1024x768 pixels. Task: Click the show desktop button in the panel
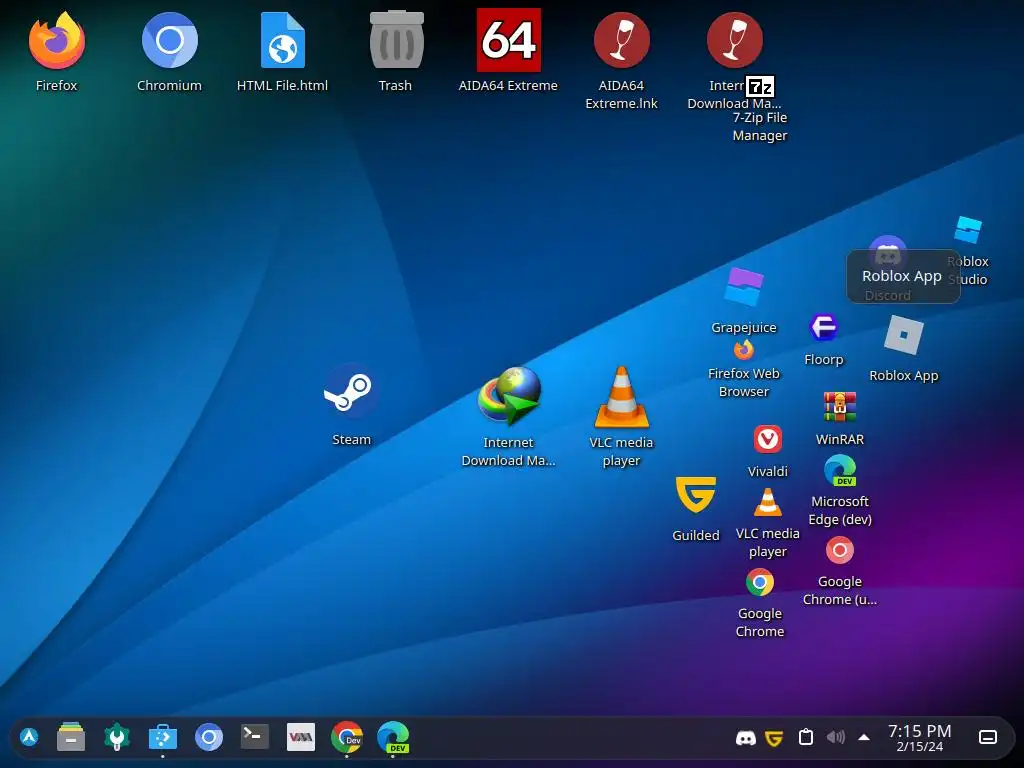pos(988,737)
